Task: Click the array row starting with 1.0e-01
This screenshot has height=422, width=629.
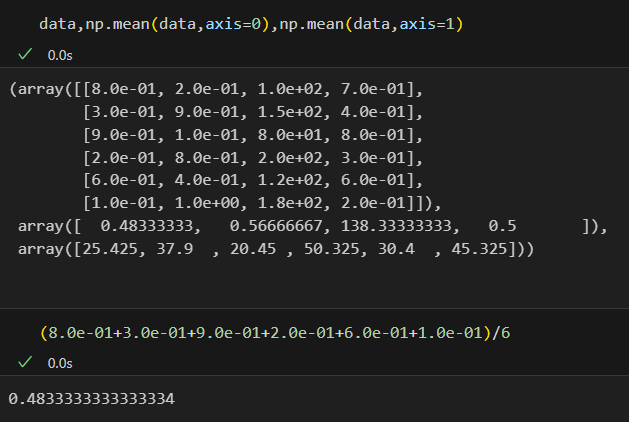Action: coord(262,203)
